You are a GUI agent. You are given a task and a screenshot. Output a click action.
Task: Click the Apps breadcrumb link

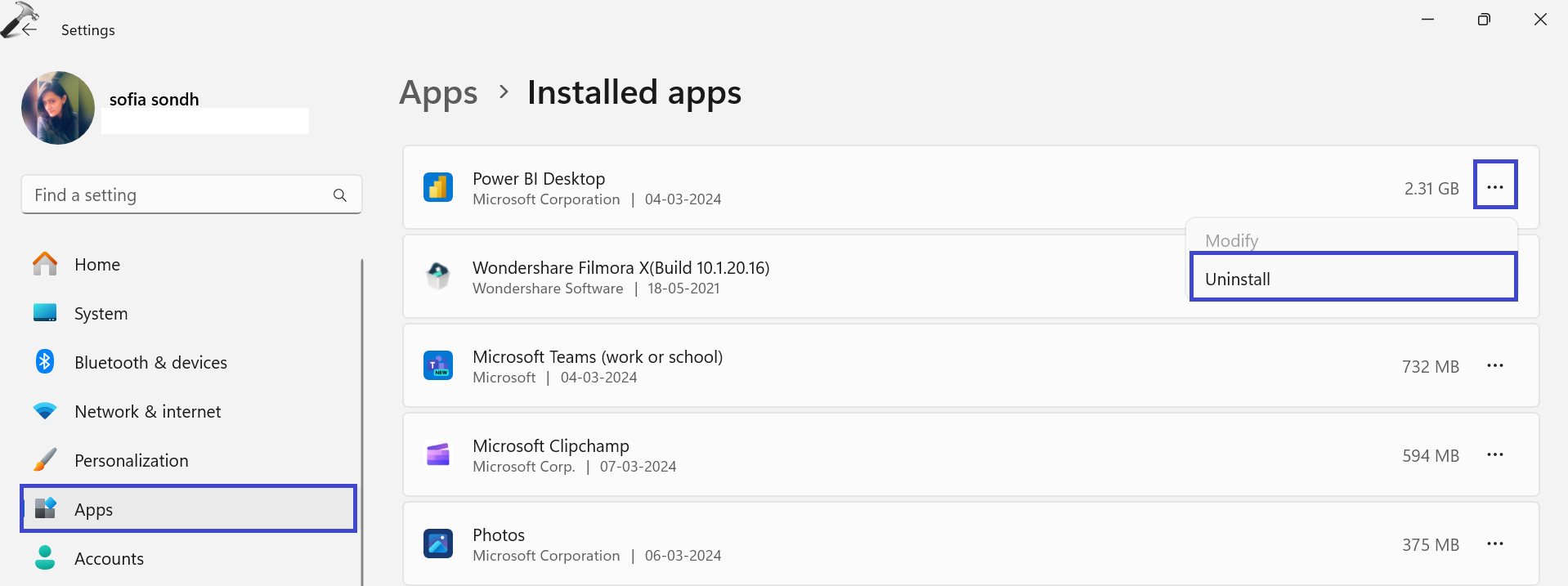[438, 93]
